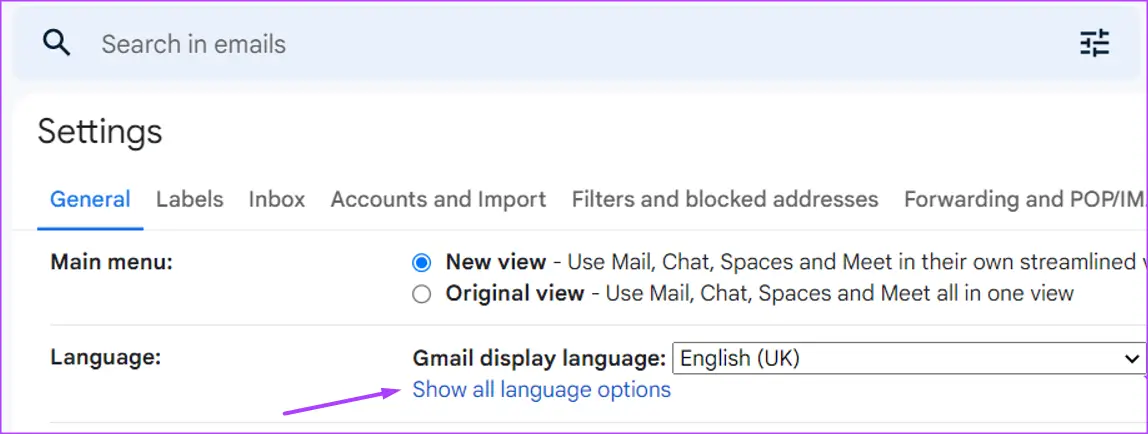The height and width of the screenshot is (434, 1148).
Task: Click the Main menu section label
Action: pyautogui.click(x=112, y=263)
